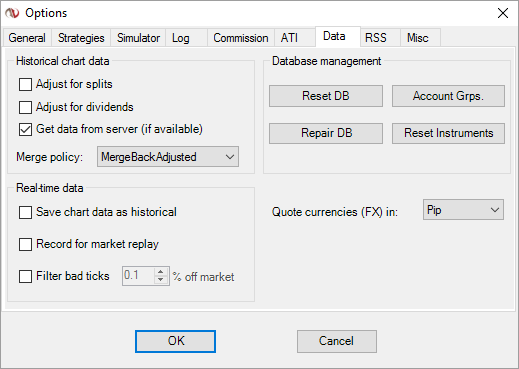
Task: Expand the Quote currencies Pip dropdown
Action: pos(463,210)
